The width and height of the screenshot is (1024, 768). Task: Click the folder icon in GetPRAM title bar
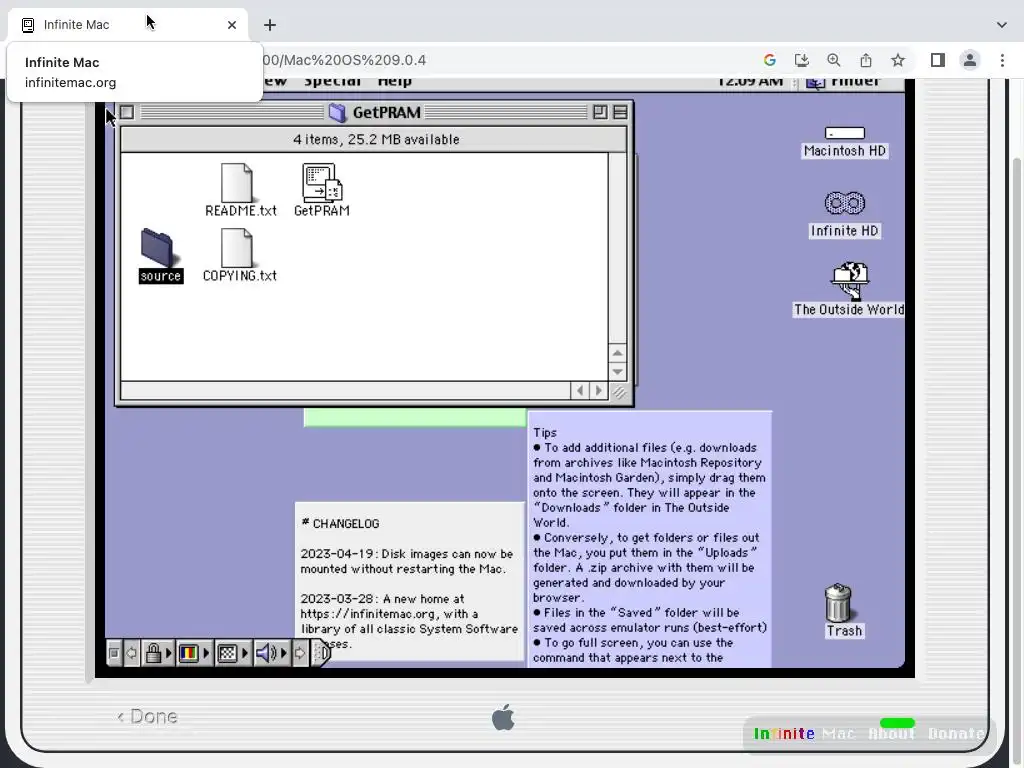tap(338, 113)
